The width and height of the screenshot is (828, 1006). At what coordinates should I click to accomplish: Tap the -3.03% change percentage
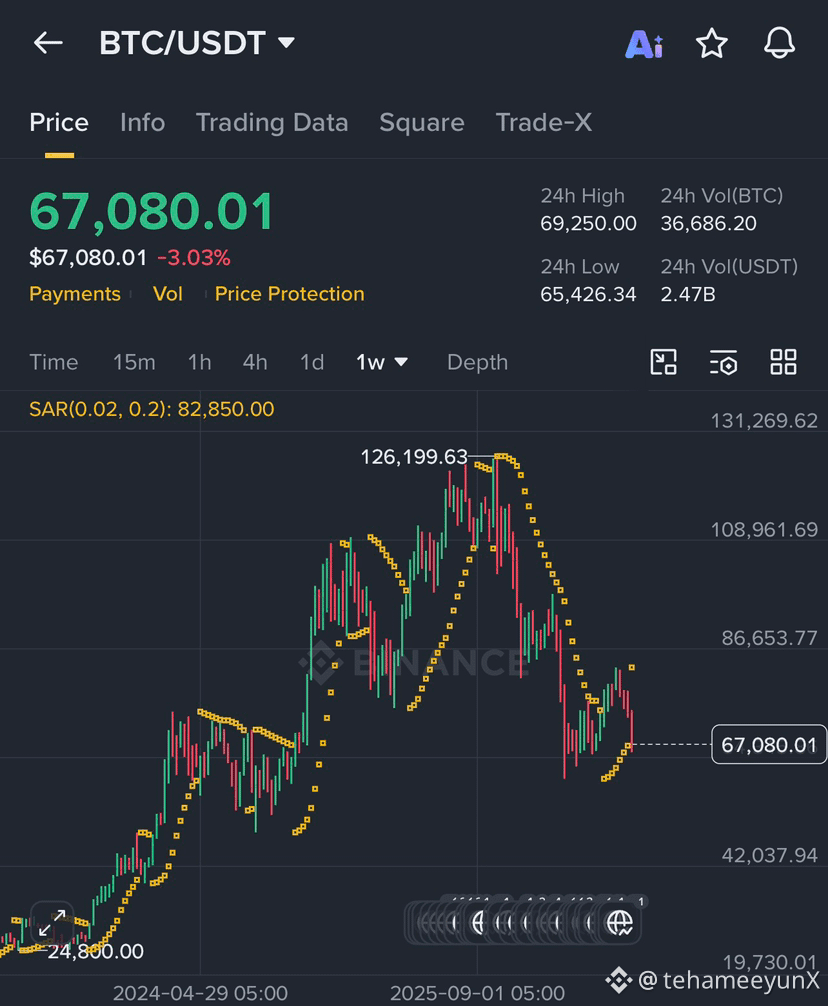point(194,258)
